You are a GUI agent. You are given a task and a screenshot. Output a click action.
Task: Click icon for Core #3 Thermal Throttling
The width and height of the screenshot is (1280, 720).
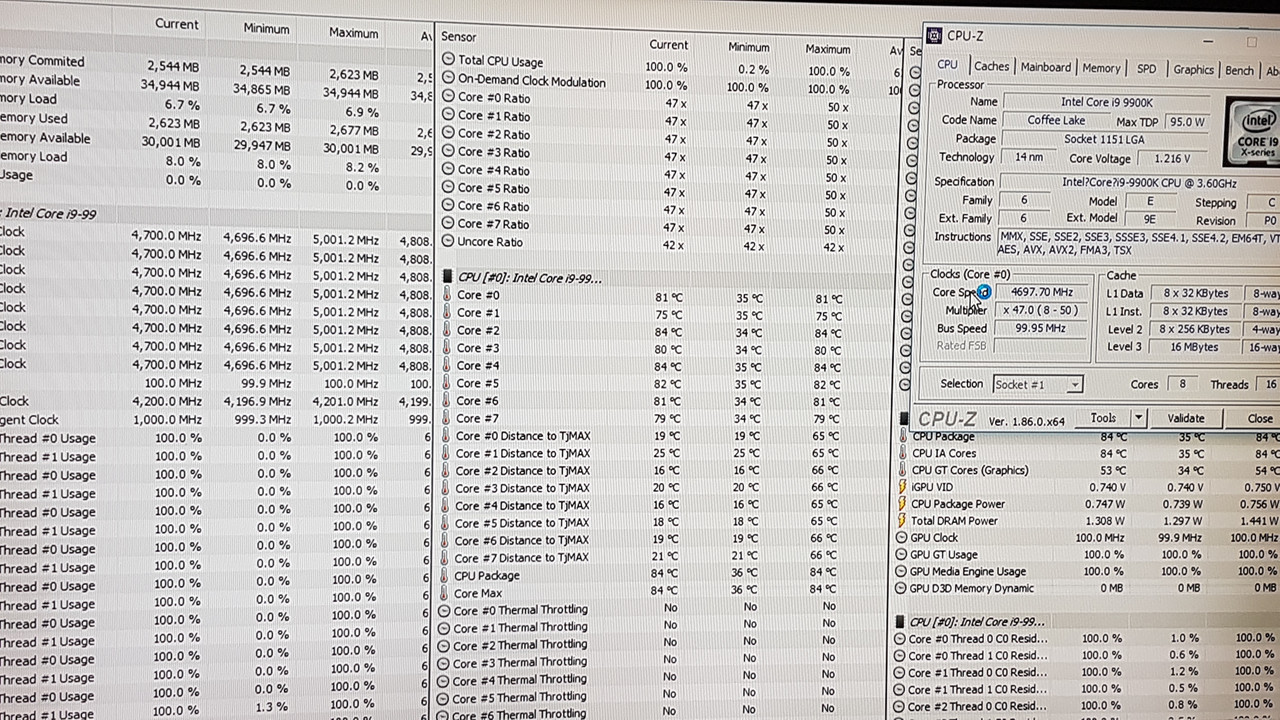pos(445,663)
